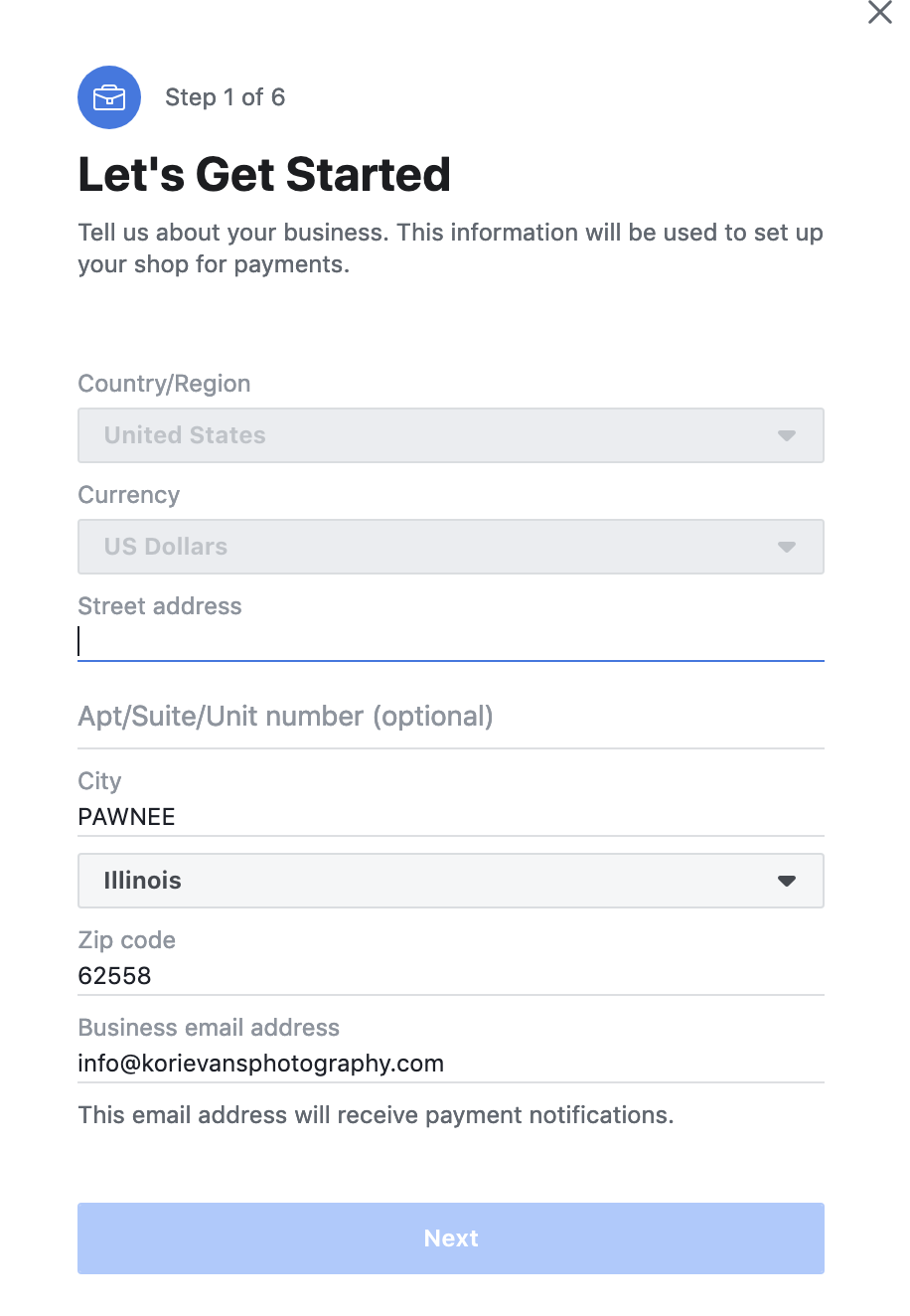Click the Let's Get Started heading
This screenshot has height=1316, width=910.
tap(264, 175)
